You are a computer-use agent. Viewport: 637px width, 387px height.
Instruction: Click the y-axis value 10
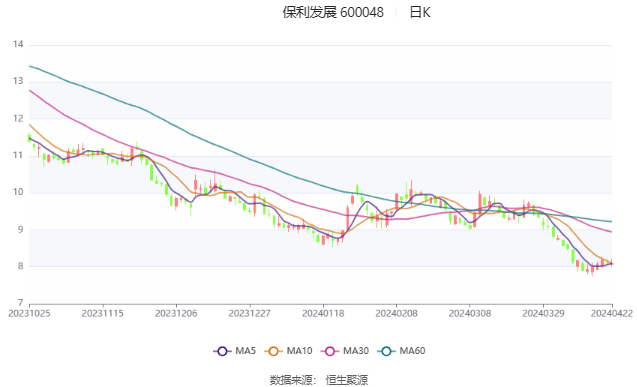point(18,192)
